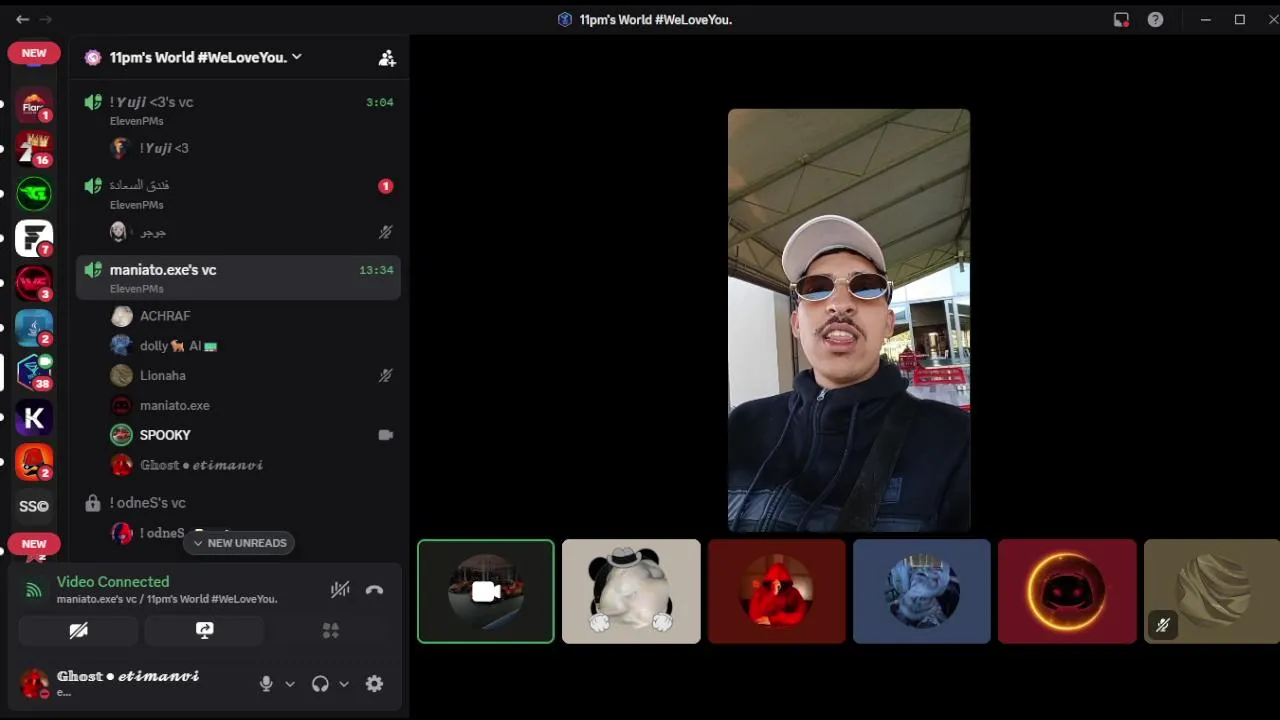The height and width of the screenshot is (720, 1280).
Task: Click the Video Connected status text
Action: (113, 581)
